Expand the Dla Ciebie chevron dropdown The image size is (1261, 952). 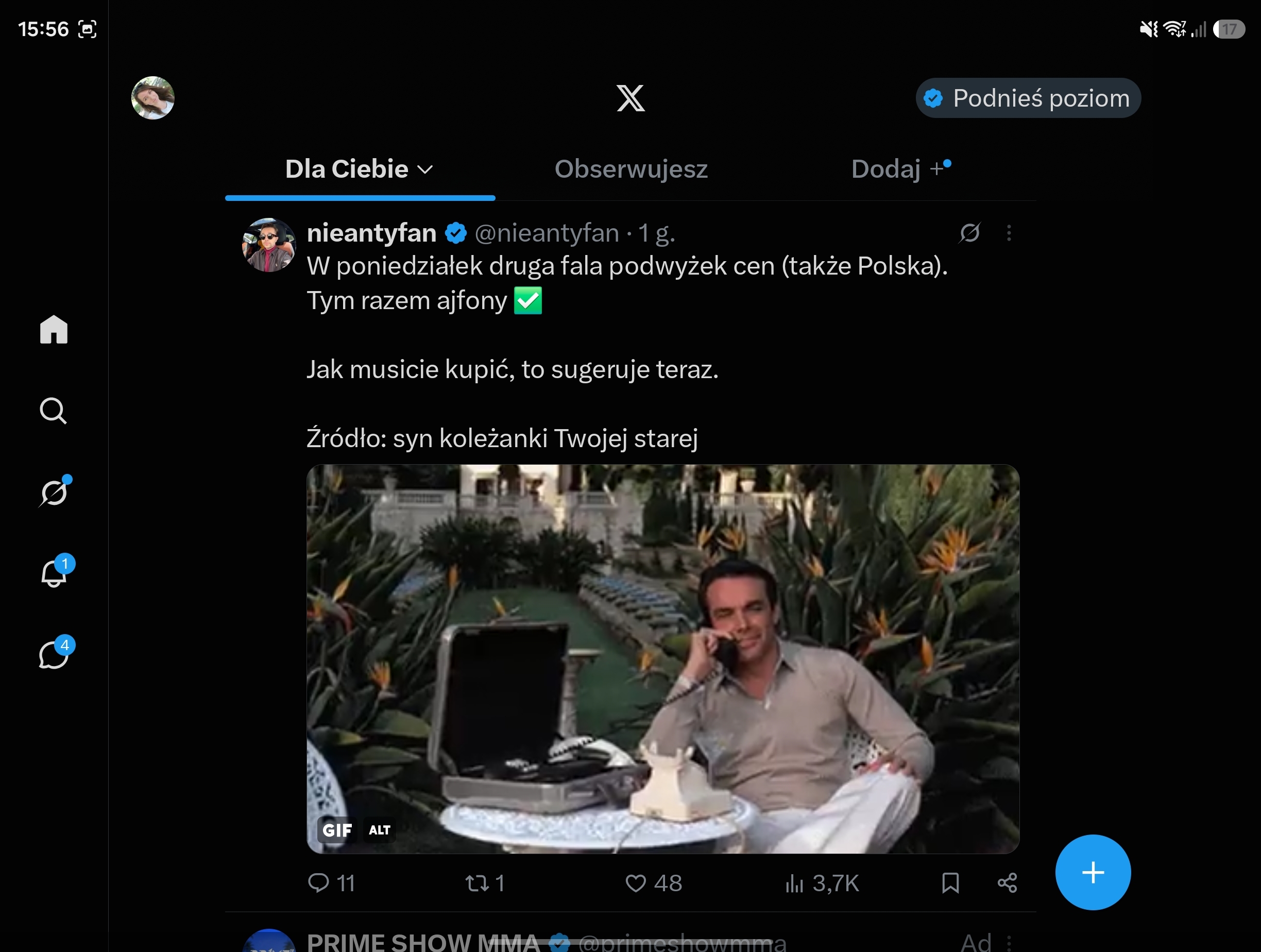pos(425,169)
